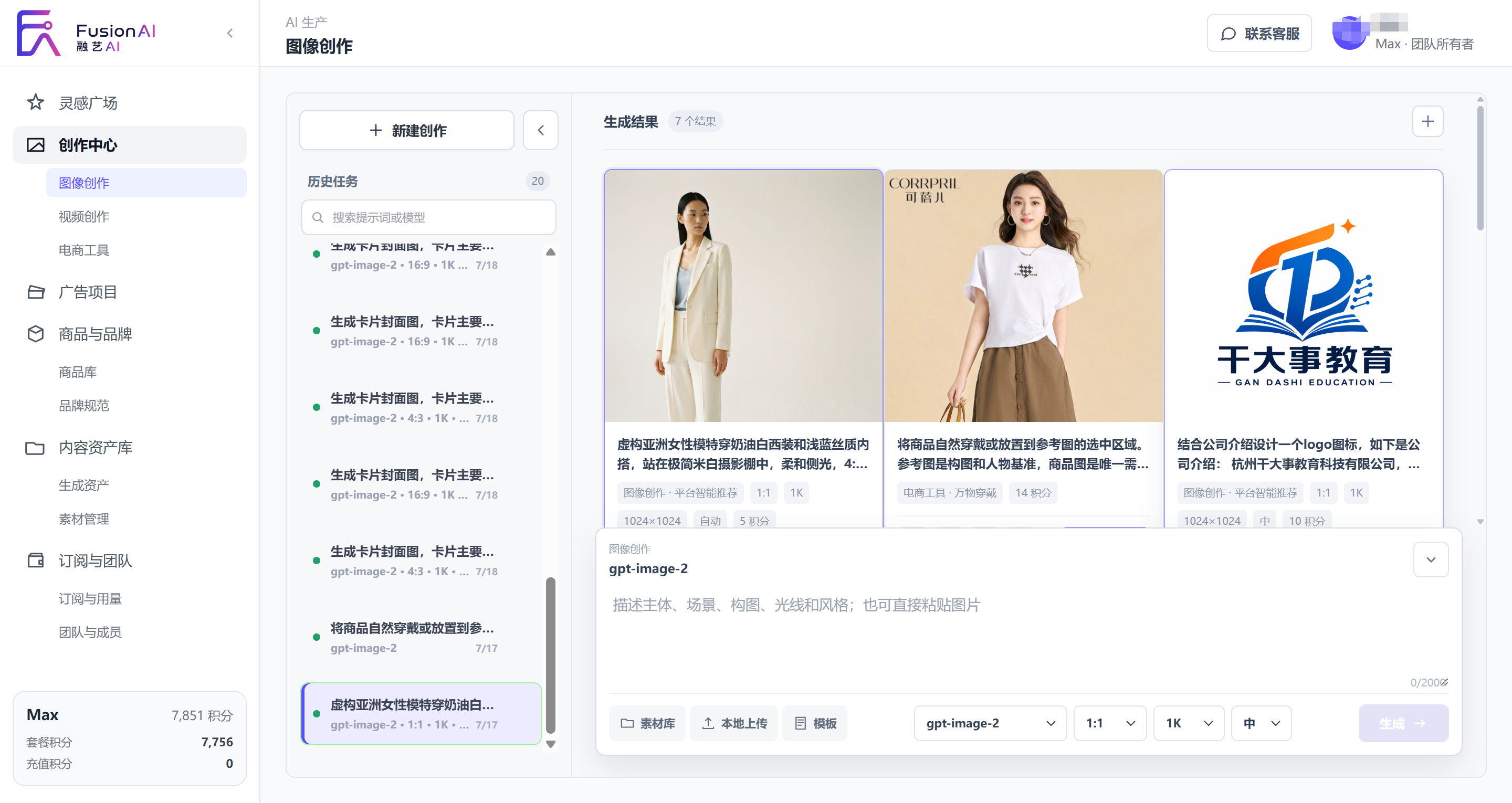Click the 10 积分 tag
The width and height of the screenshot is (1512, 803).
tap(1307, 521)
